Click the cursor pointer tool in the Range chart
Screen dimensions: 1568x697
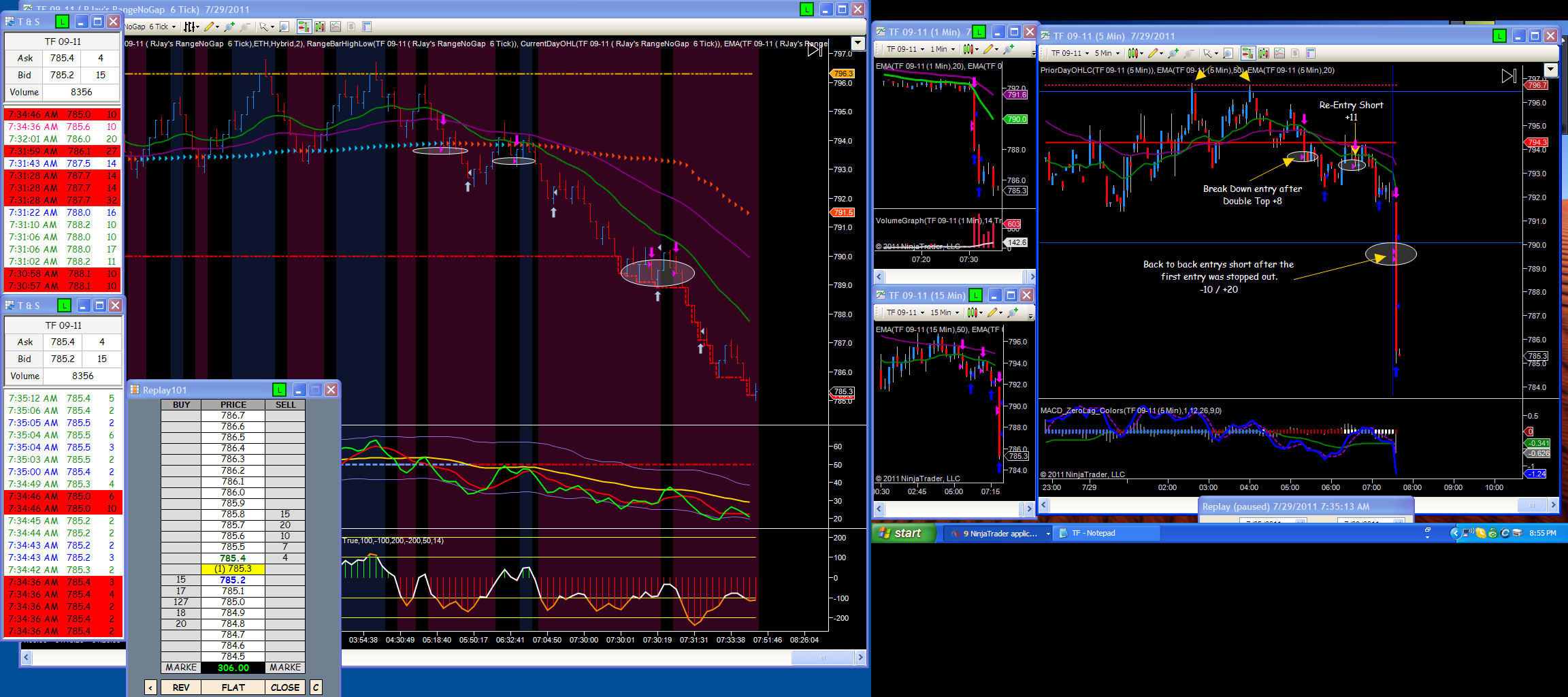coord(263,27)
